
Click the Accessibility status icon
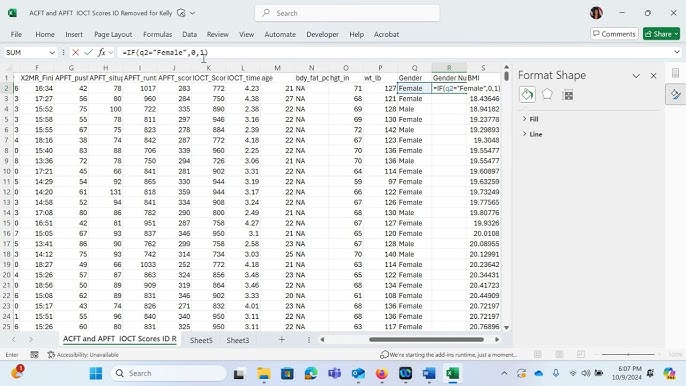click(x=51, y=354)
